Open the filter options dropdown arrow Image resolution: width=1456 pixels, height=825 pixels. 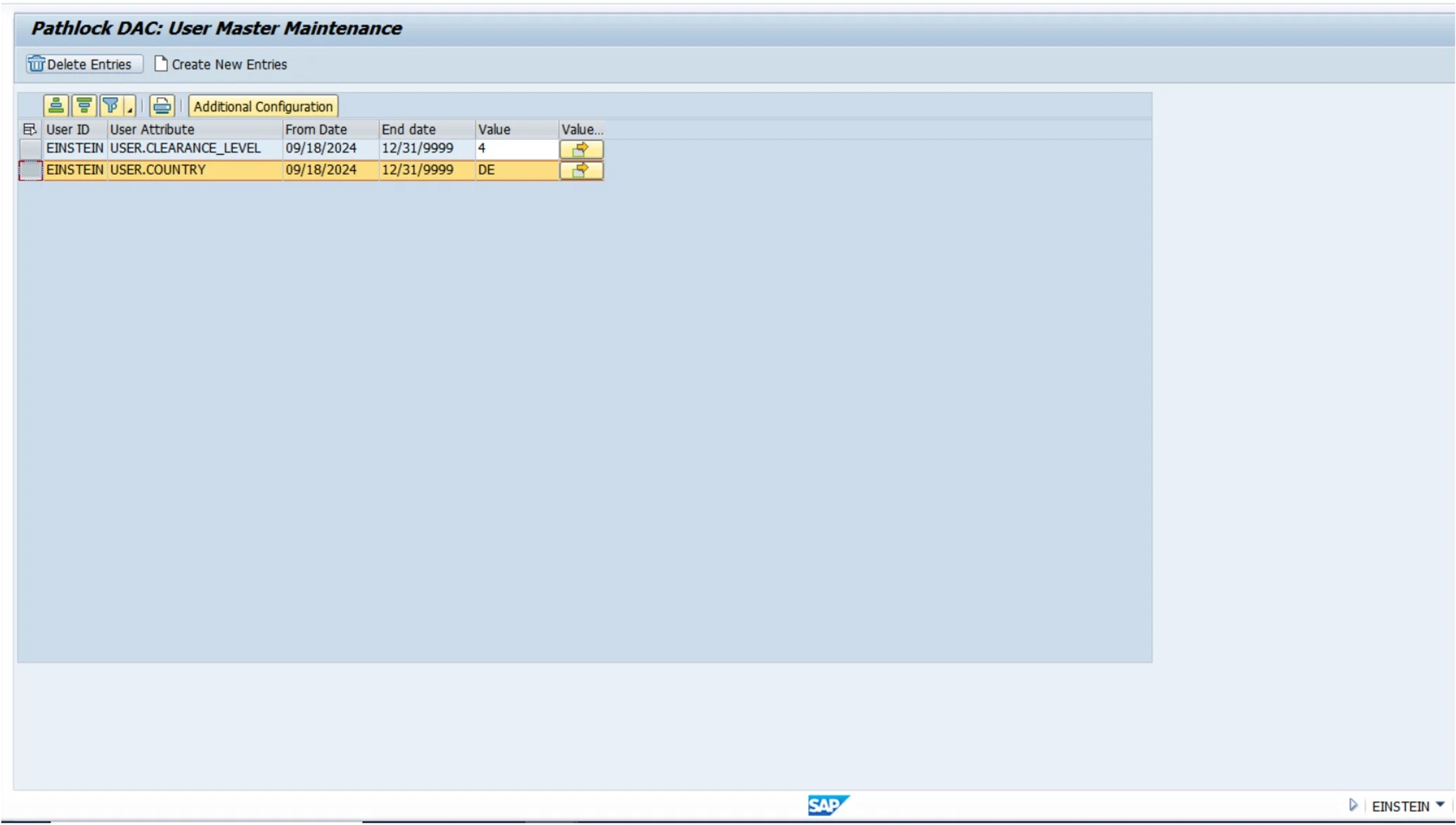point(129,106)
